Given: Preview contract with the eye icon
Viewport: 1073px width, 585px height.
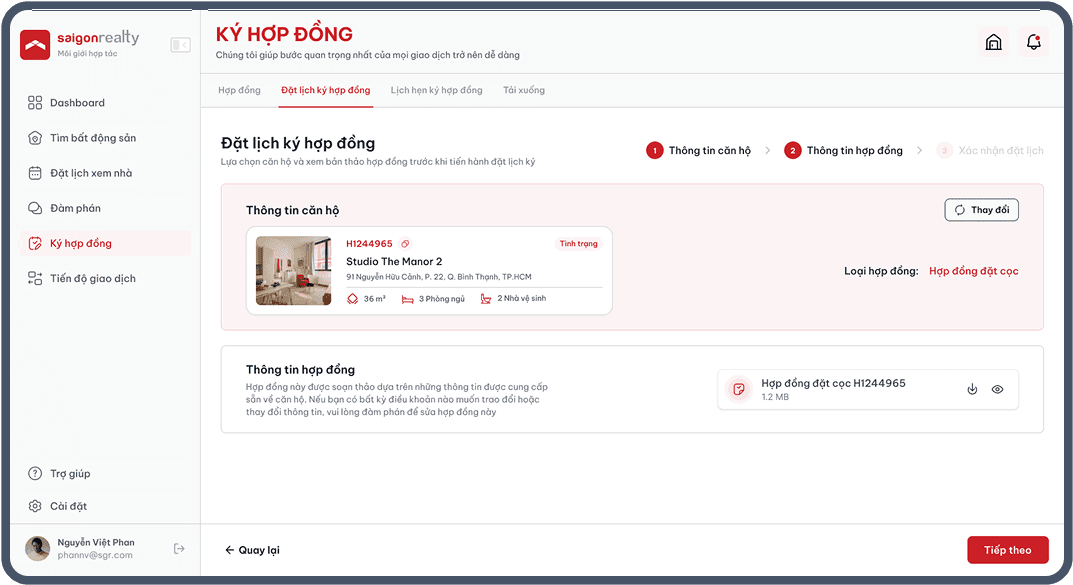Looking at the screenshot, I should point(998,389).
